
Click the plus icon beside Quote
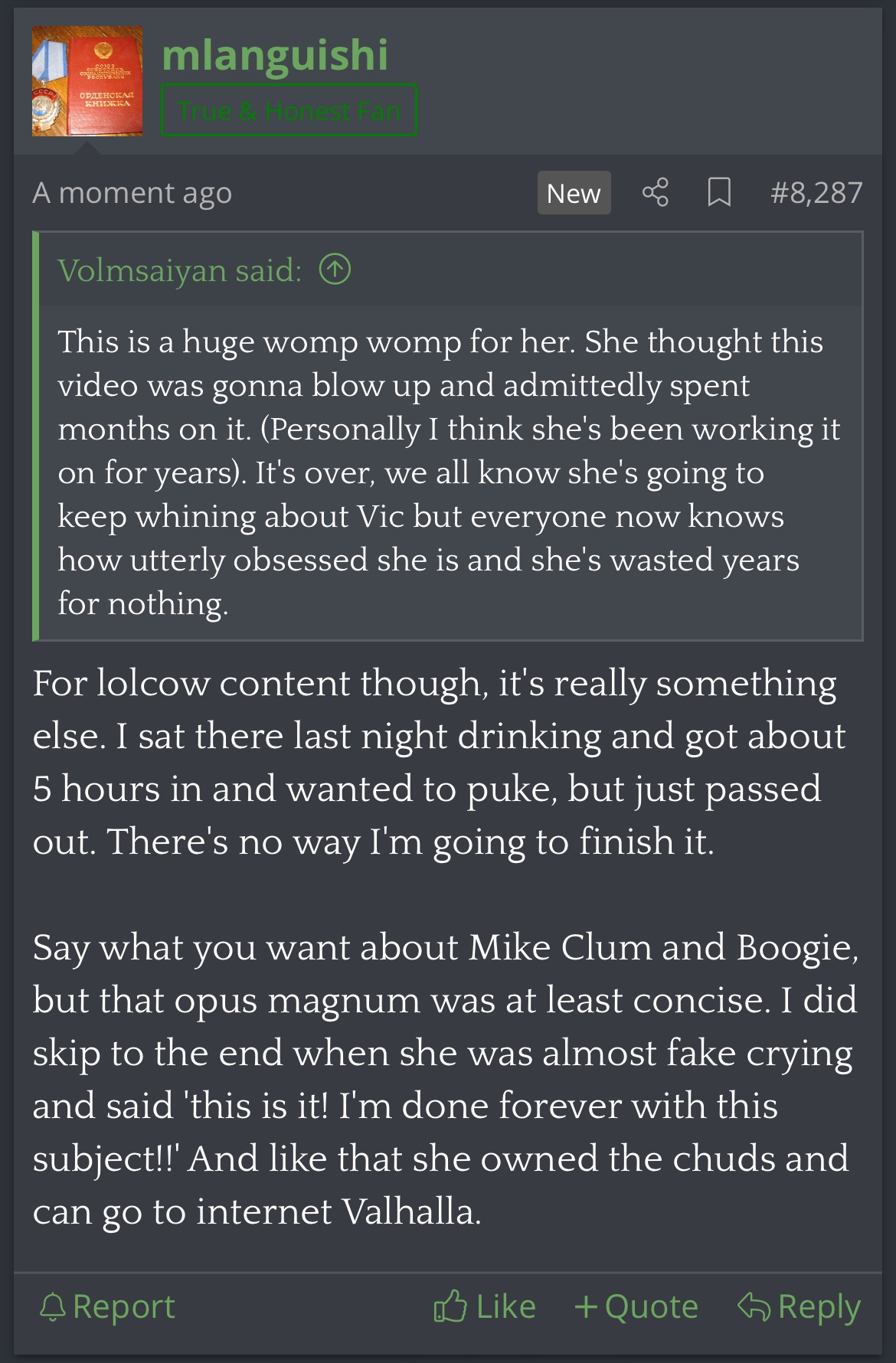click(x=586, y=1306)
